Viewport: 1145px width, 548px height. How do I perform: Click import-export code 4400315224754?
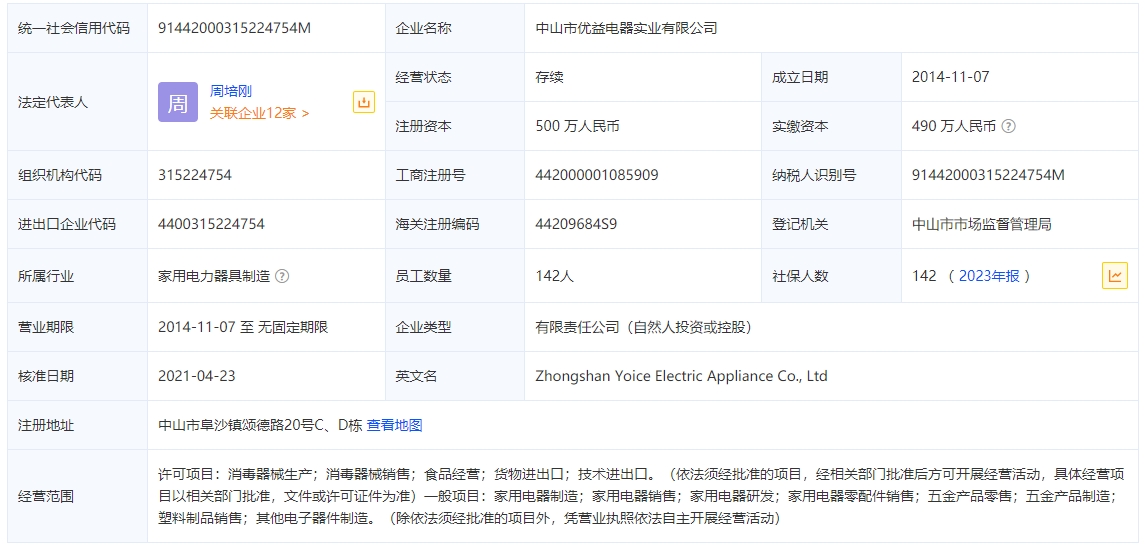[211, 224]
